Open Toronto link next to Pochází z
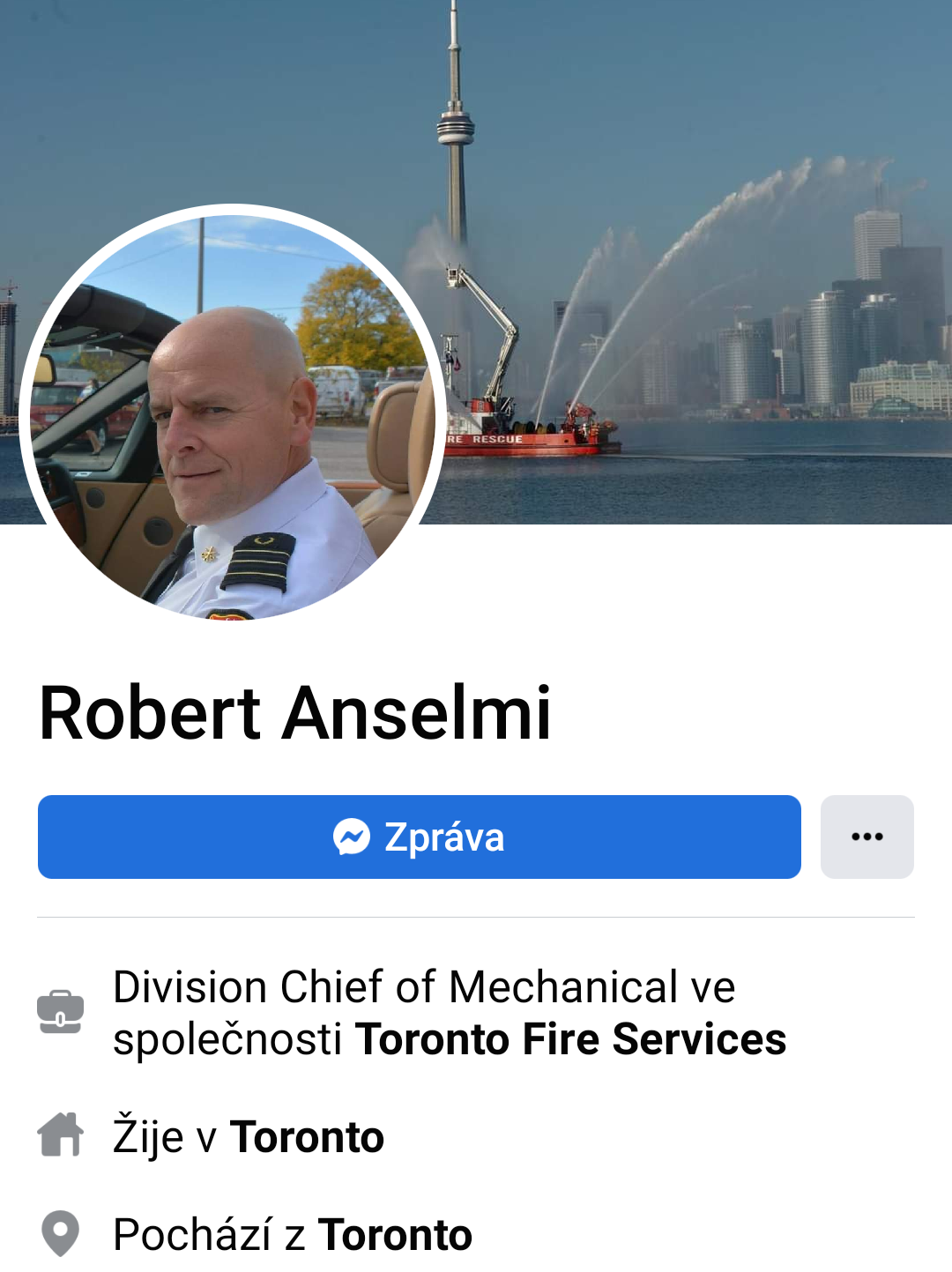The width and height of the screenshot is (952, 1272). tap(395, 1235)
